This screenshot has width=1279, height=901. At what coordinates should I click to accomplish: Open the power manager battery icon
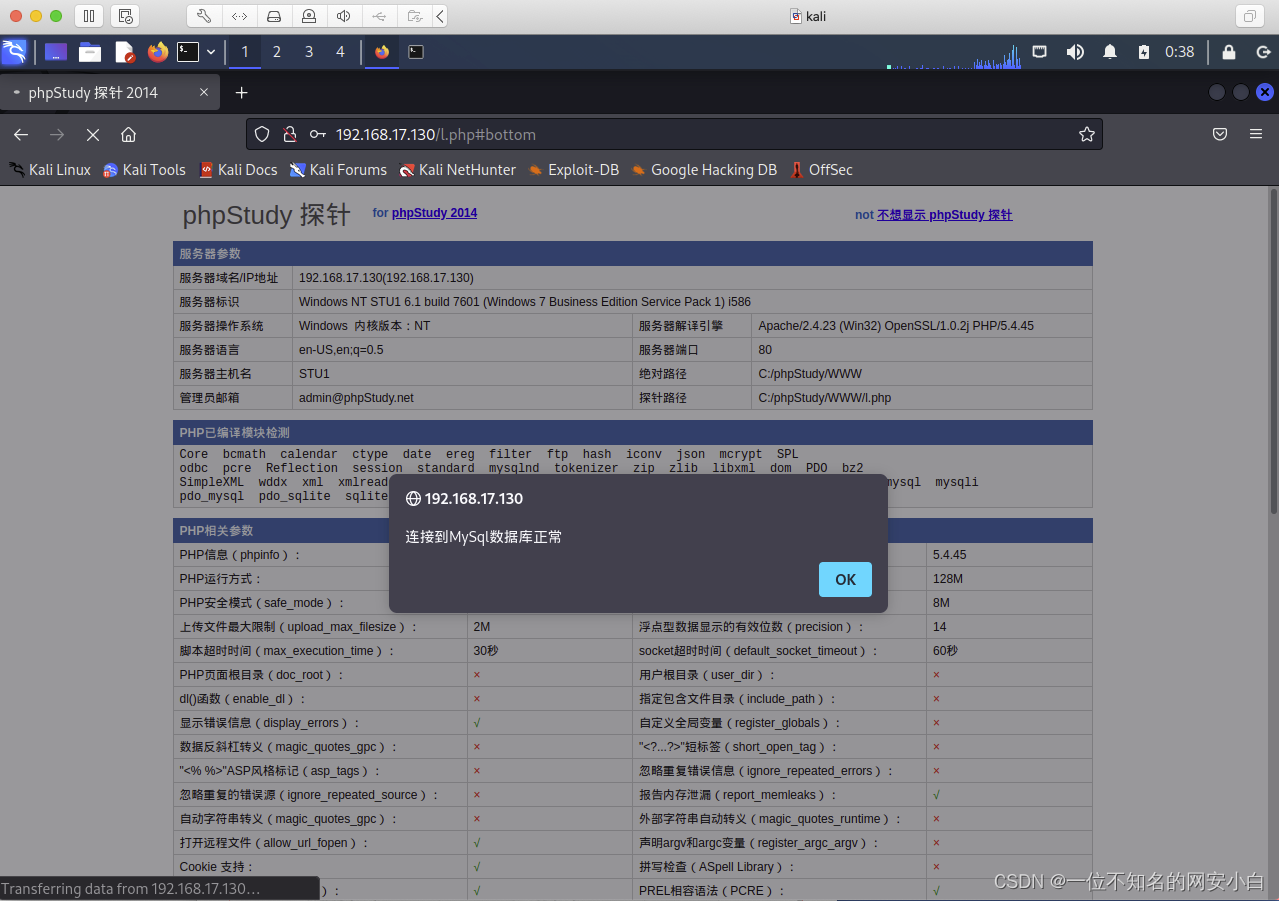[1144, 52]
